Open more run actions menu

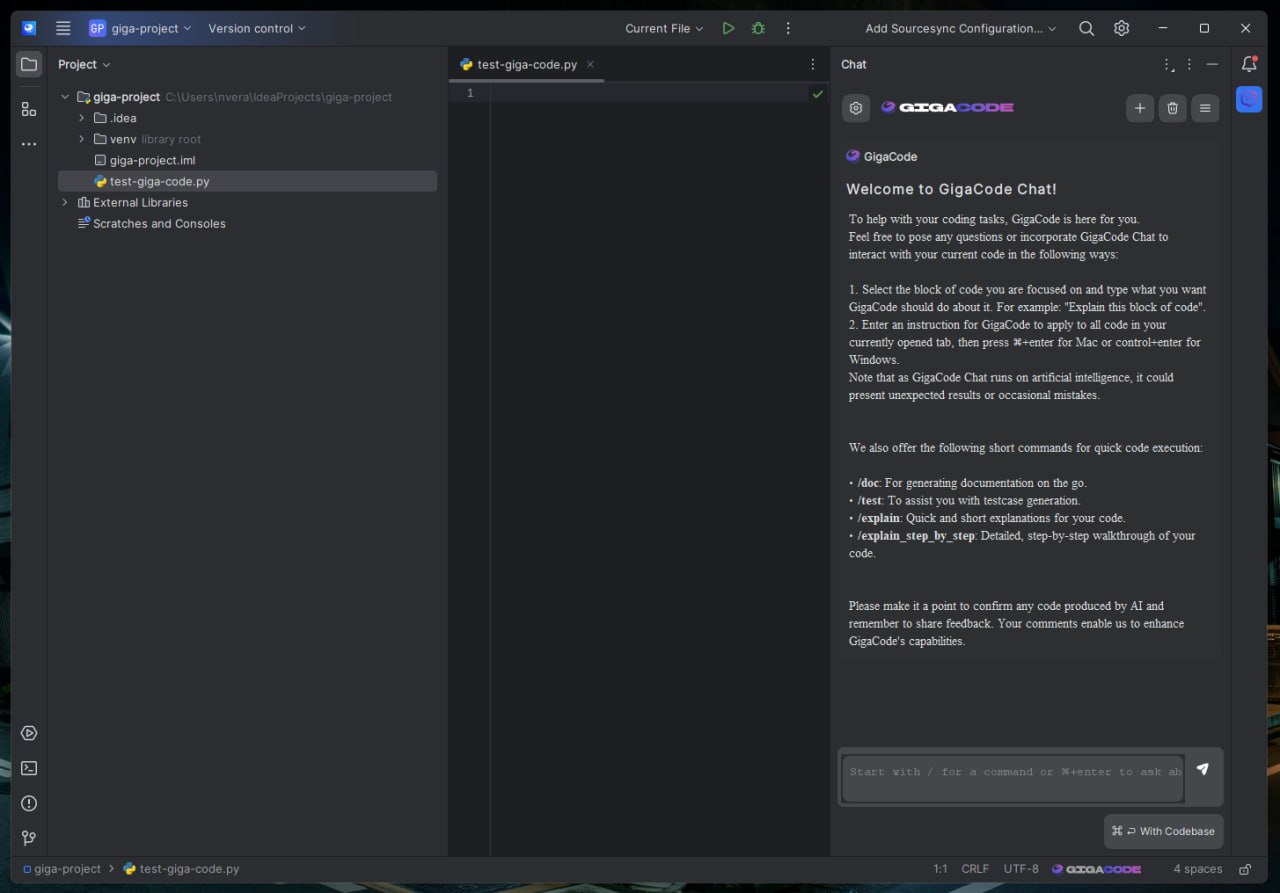coord(788,28)
